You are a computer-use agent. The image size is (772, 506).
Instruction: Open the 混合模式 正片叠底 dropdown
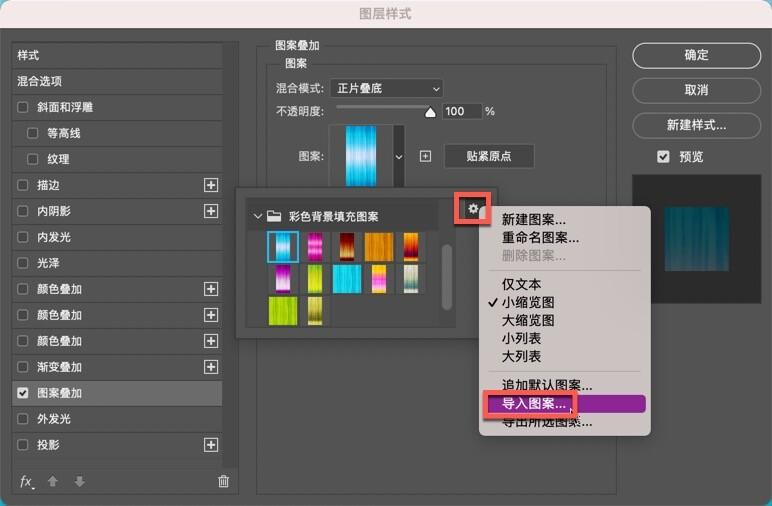(386, 89)
